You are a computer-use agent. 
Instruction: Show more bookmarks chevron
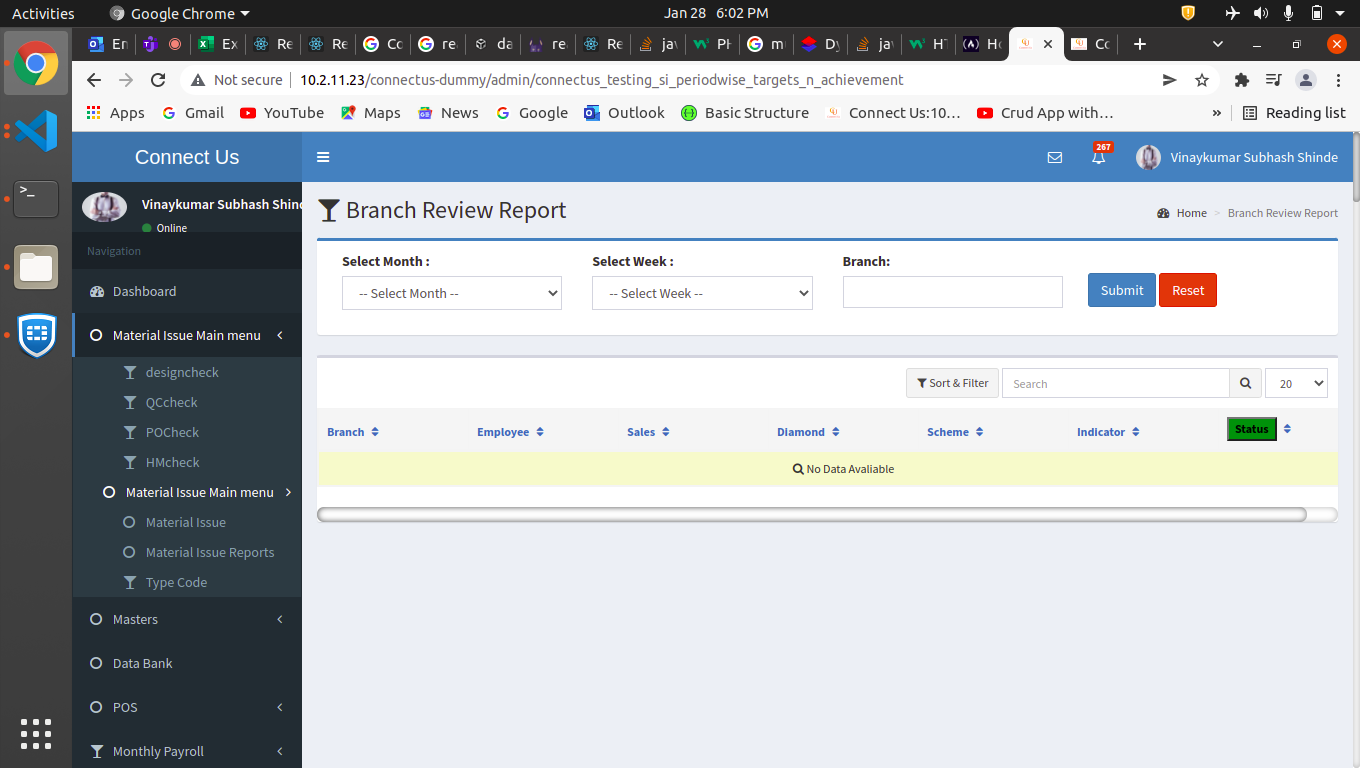click(x=1217, y=113)
